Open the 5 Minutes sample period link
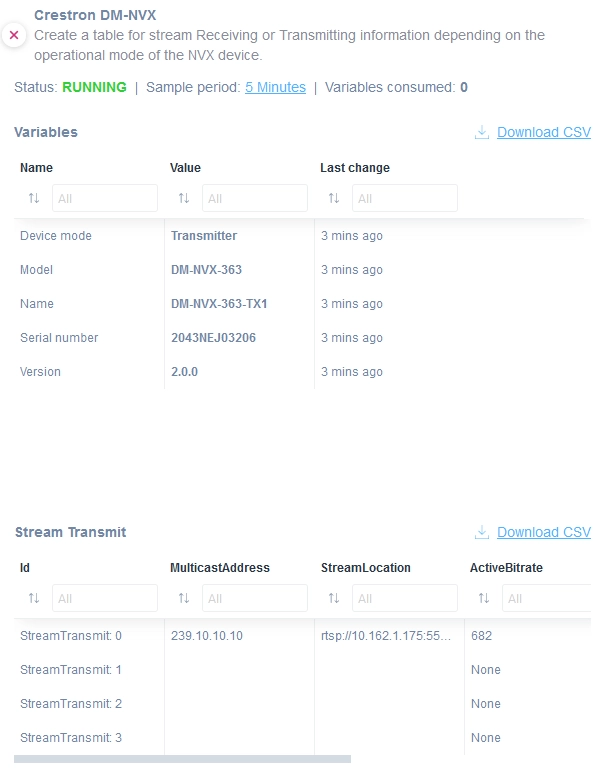This screenshot has width=613, height=775. 275,87
